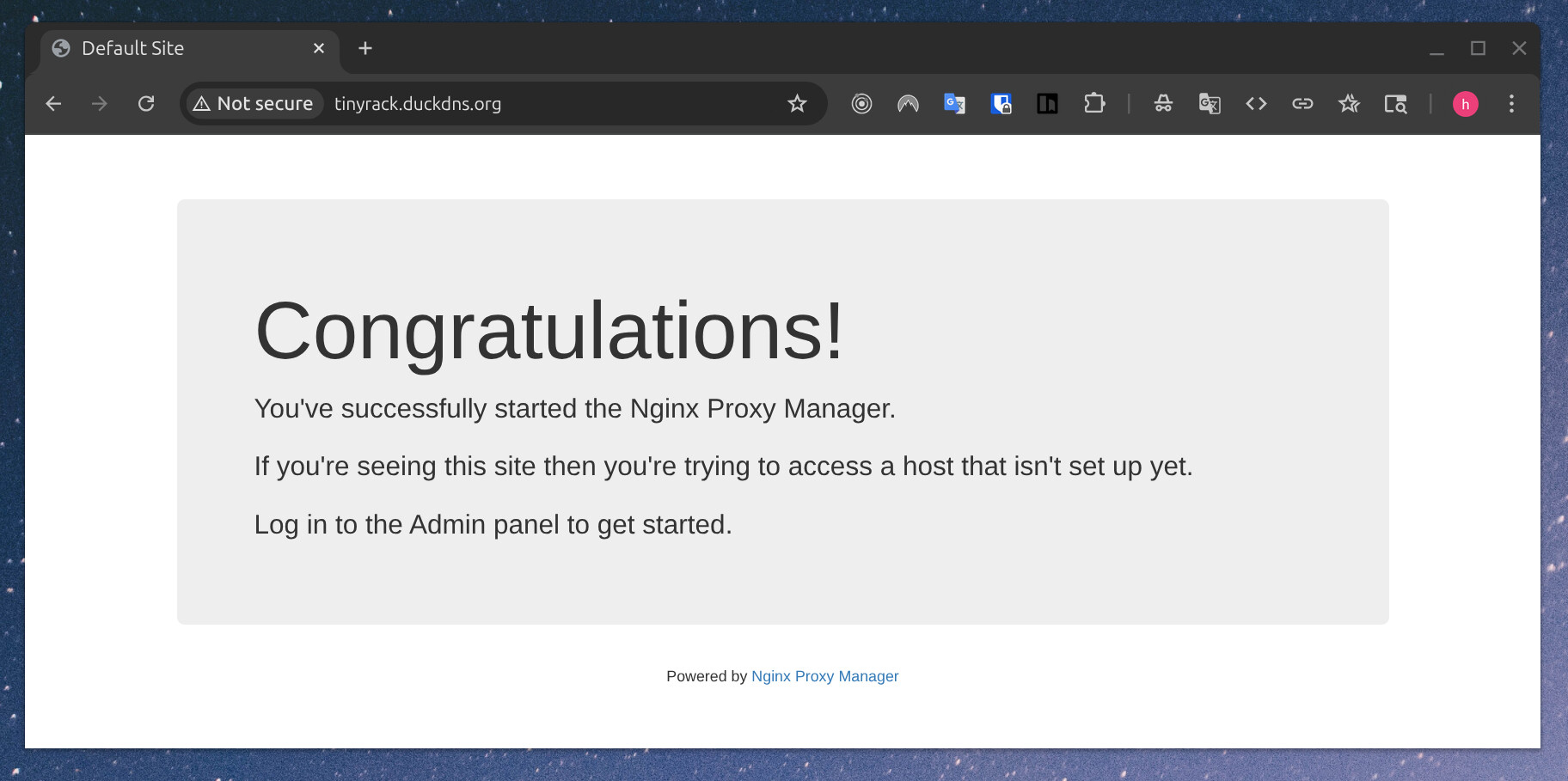Bookmark this page with the star icon
Screen dimensions: 1568x781
(797, 104)
